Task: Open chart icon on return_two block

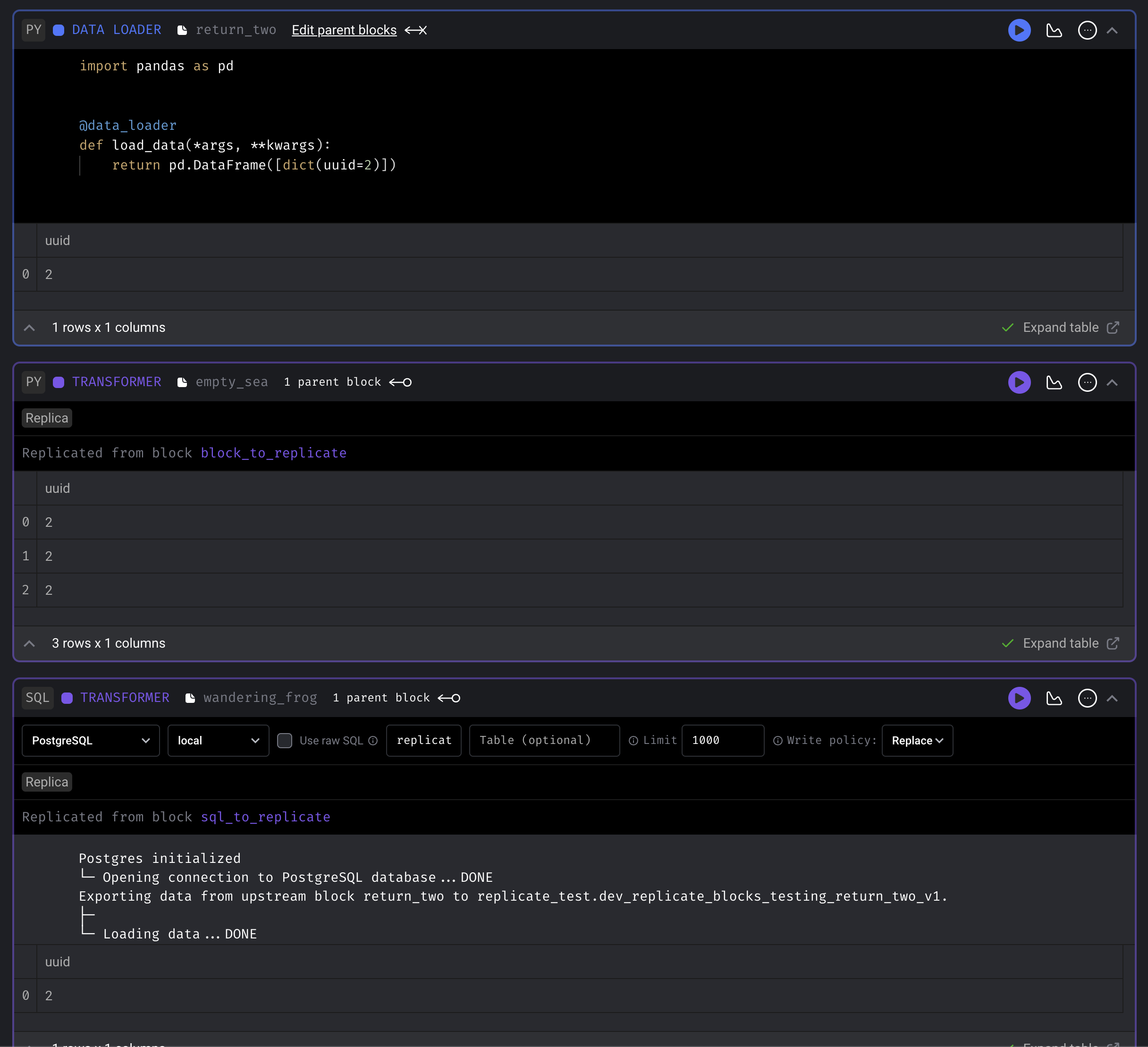Action: point(1054,30)
